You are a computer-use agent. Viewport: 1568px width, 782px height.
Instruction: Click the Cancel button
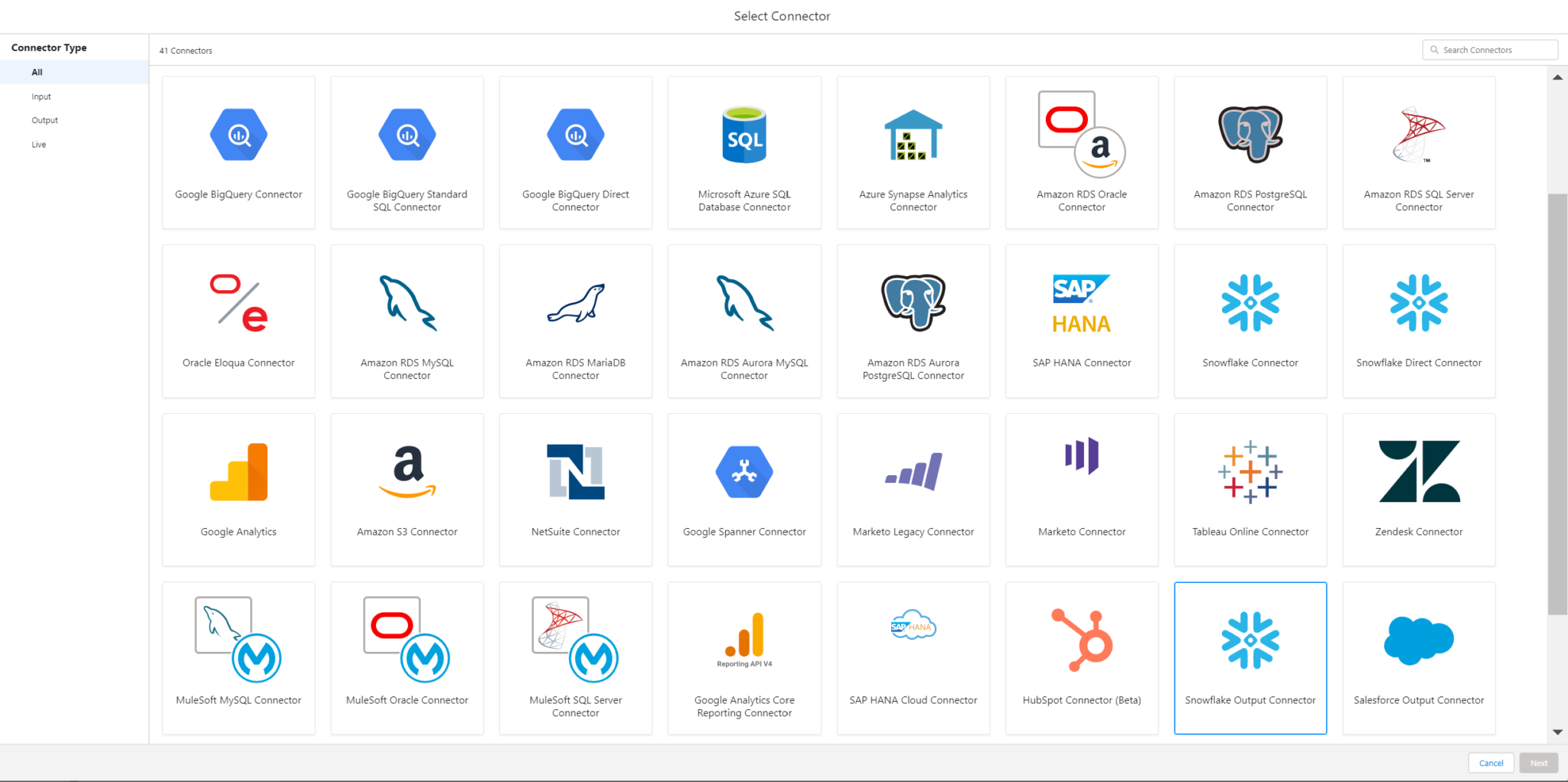(1490, 762)
